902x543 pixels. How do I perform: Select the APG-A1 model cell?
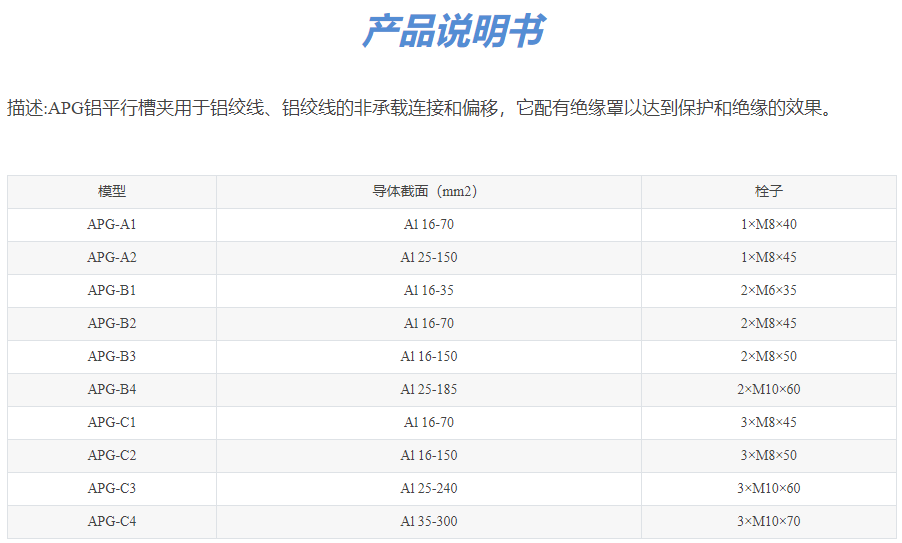(x=112, y=224)
